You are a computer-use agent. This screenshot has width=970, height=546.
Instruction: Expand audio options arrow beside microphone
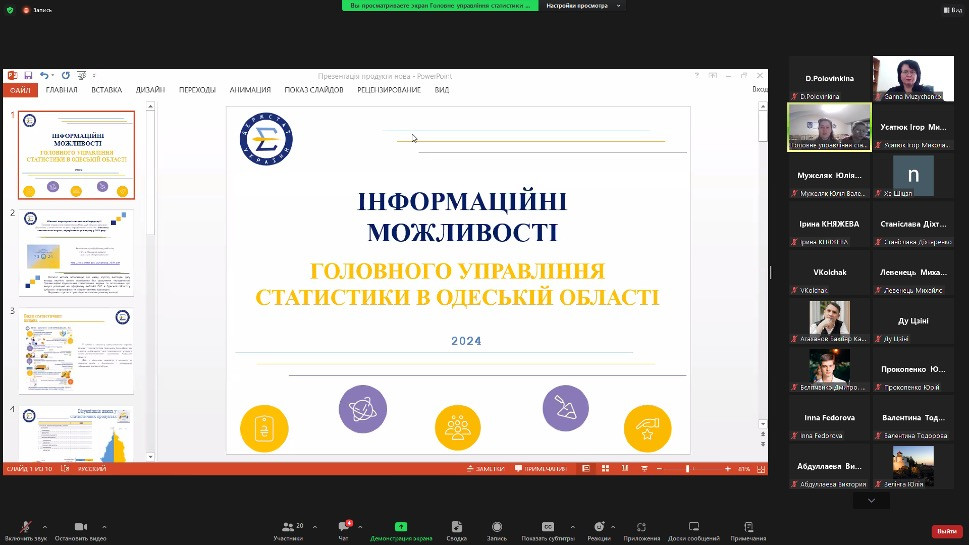[x=44, y=527]
